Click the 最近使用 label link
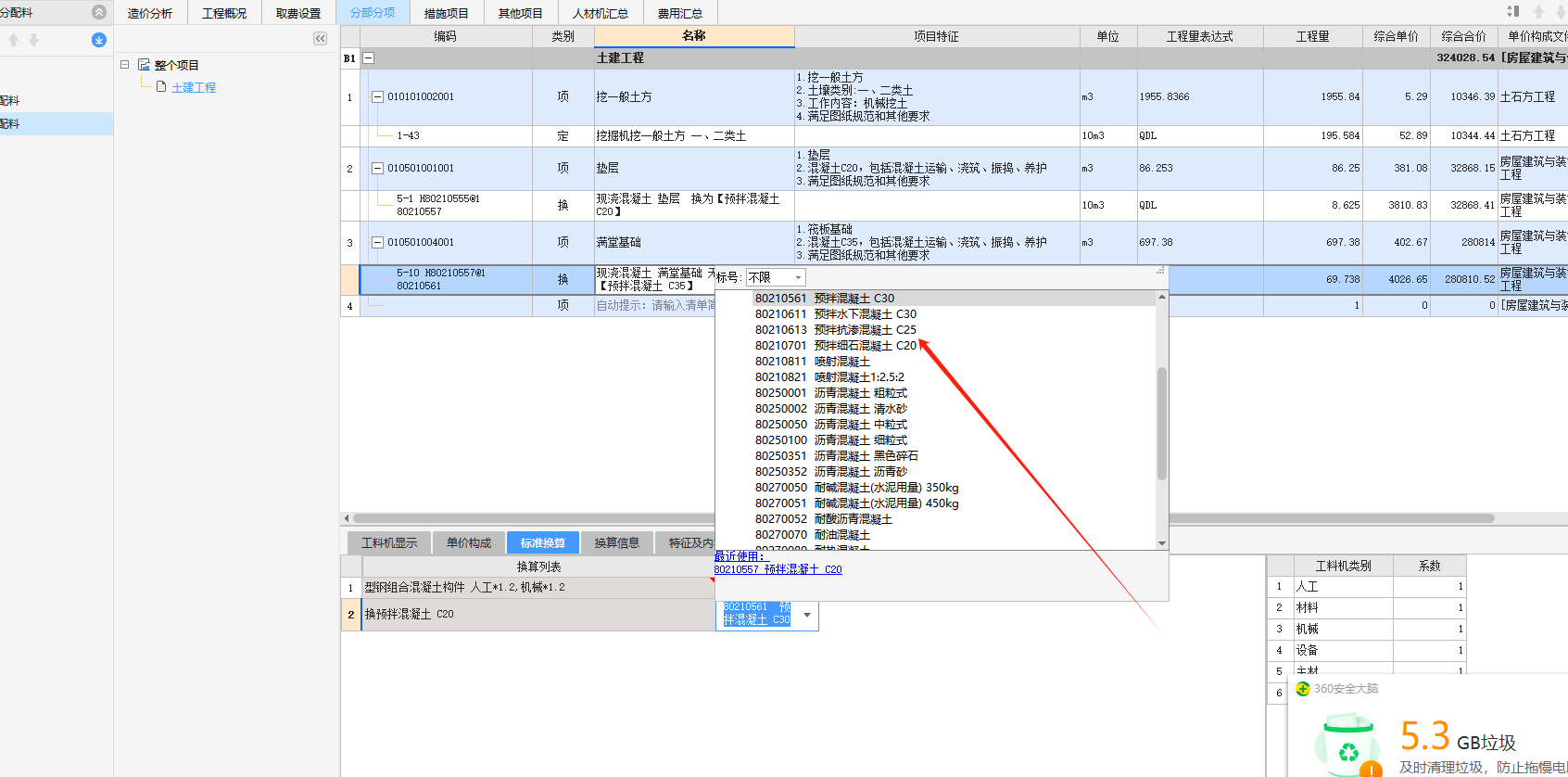Image resolution: width=1568 pixels, height=777 pixels. click(x=740, y=556)
